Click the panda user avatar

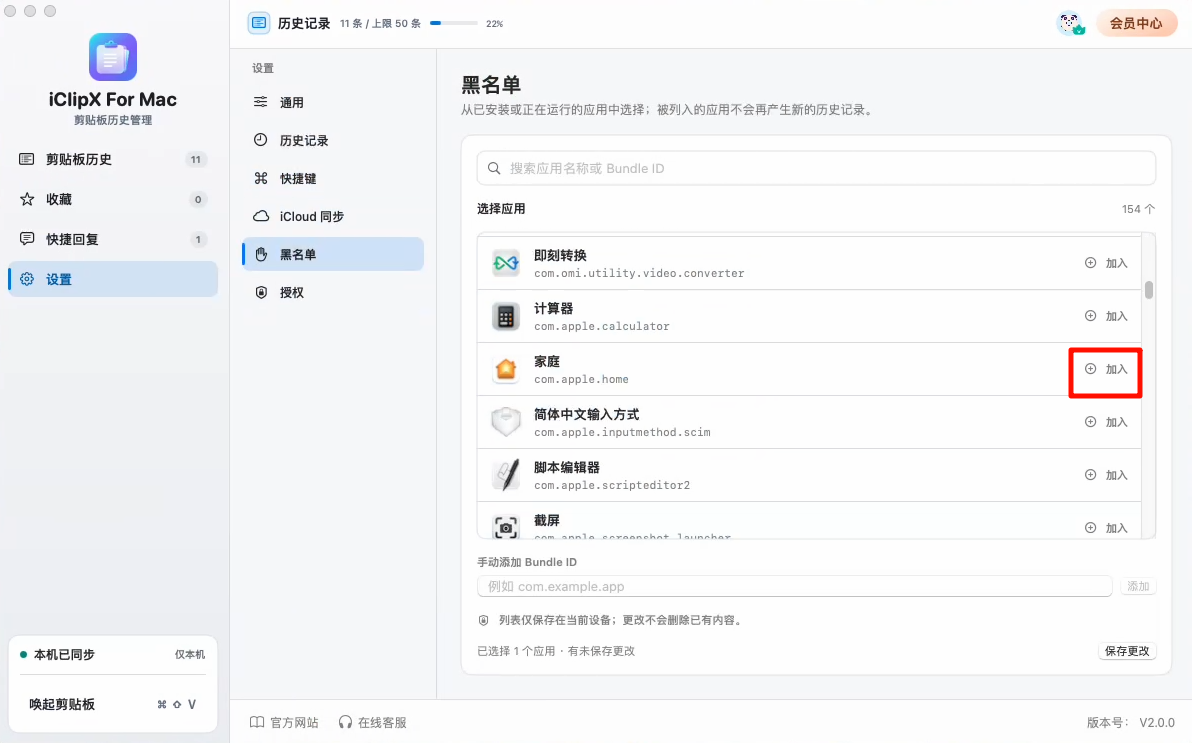(x=1070, y=24)
